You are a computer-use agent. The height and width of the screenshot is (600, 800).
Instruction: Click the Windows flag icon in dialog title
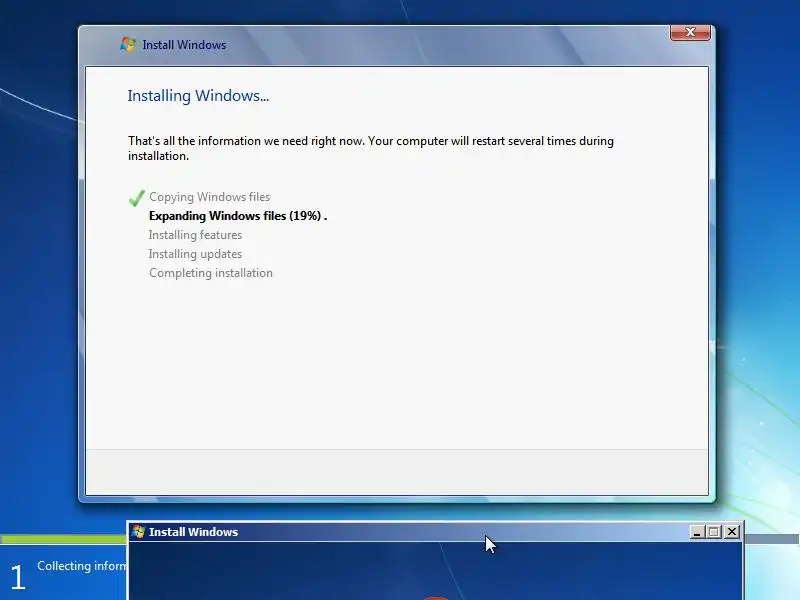(x=128, y=44)
